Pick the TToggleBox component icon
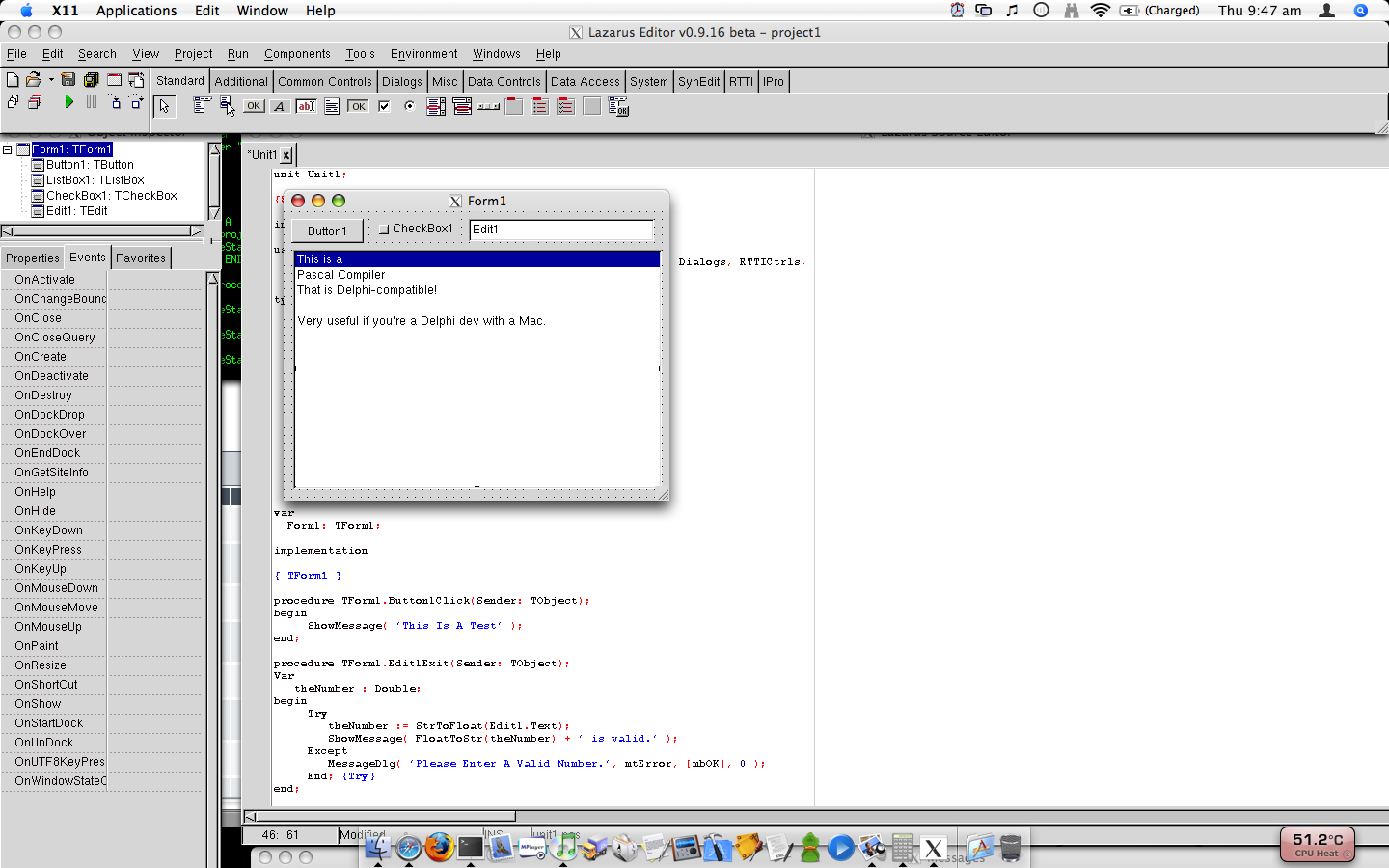The height and width of the screenshot is (868, 1389). point(358,106)
